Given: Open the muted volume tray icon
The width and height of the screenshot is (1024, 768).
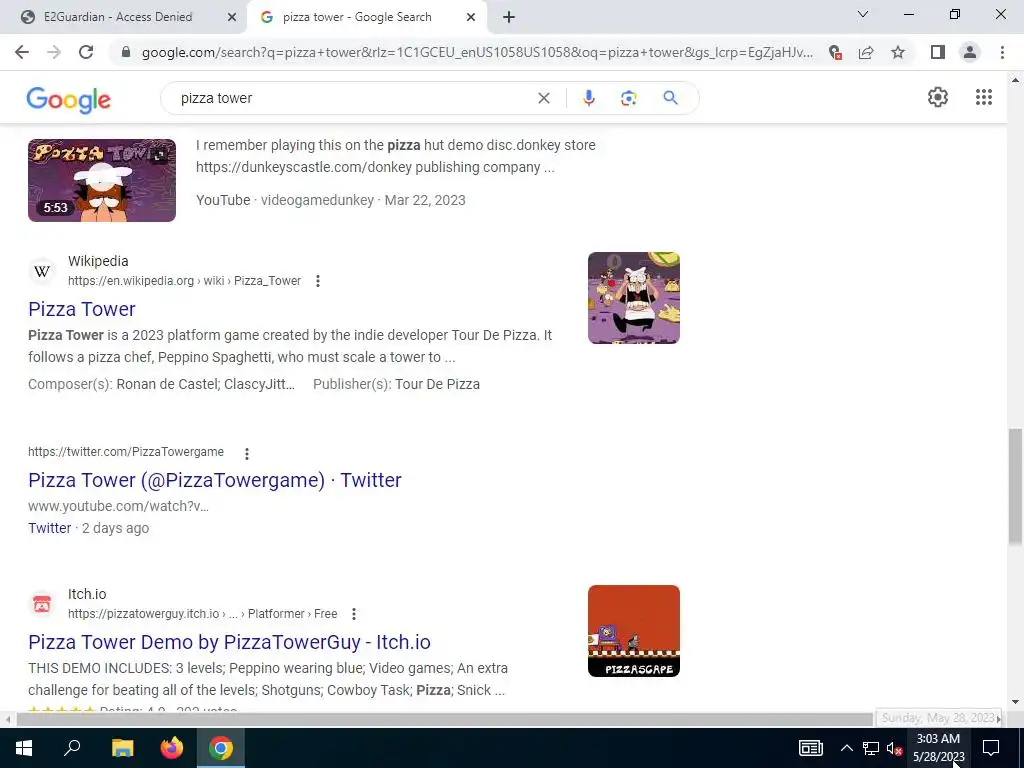Looking at the screenshot, I should [x=894, y=748].
